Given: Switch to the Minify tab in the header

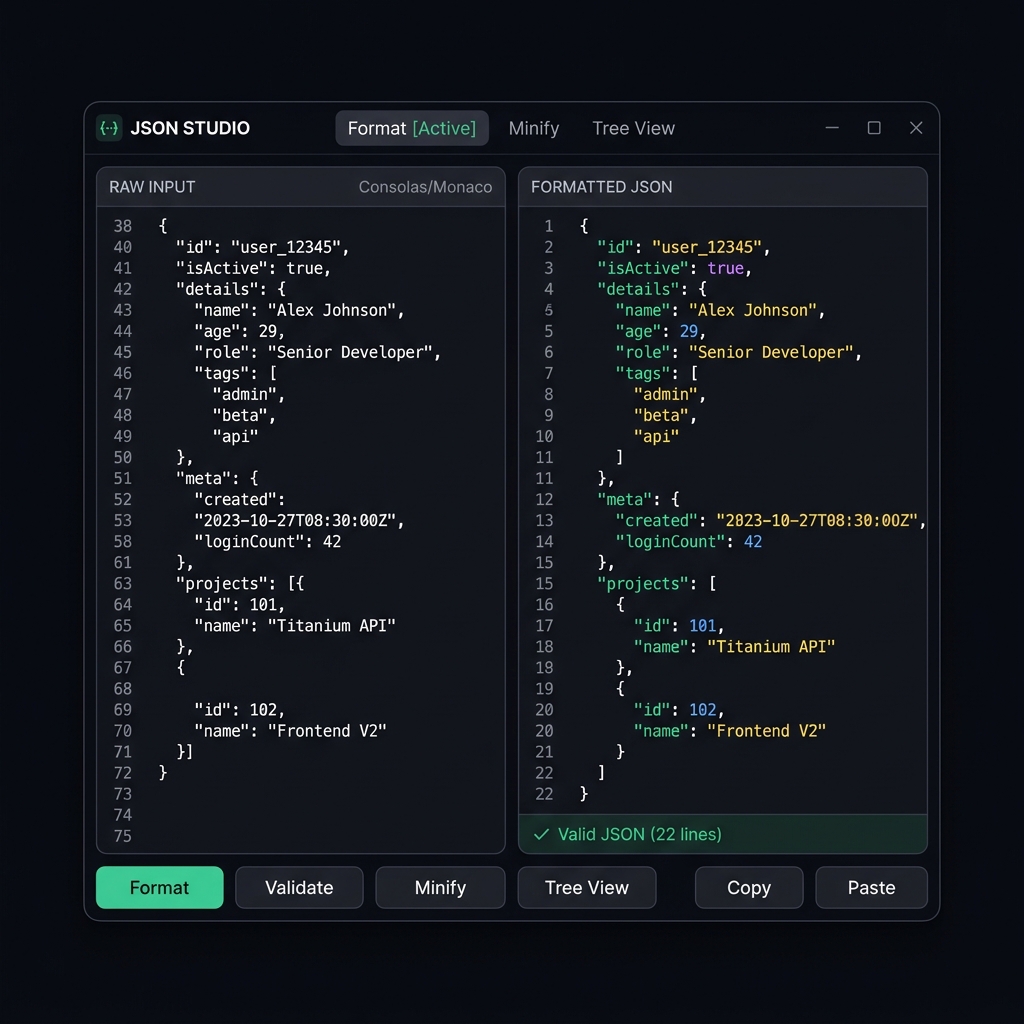Looking at the screenshot, I should pyautogui.click(x=534, y=128).
